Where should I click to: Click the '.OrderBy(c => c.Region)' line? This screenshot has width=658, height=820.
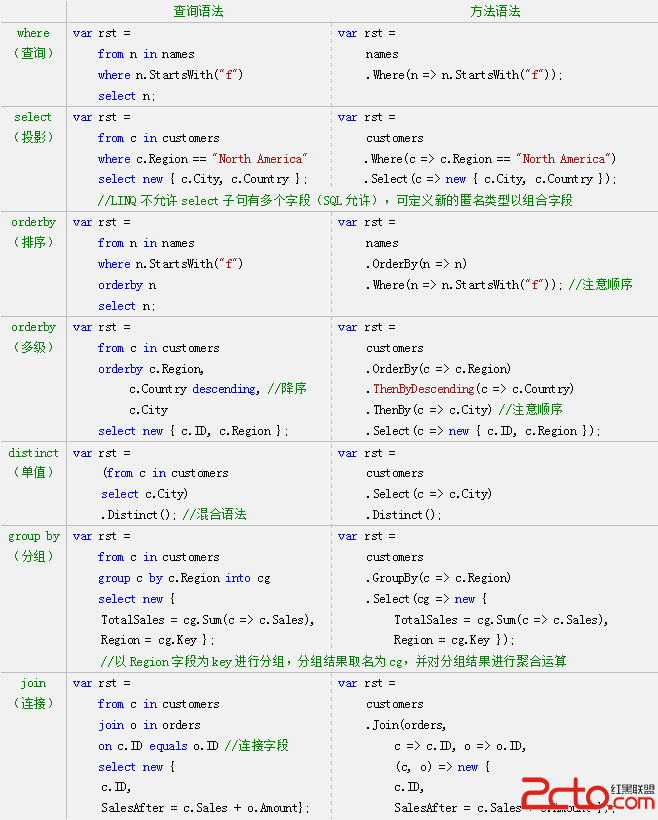pyautogui.click(x=438, y=369)
